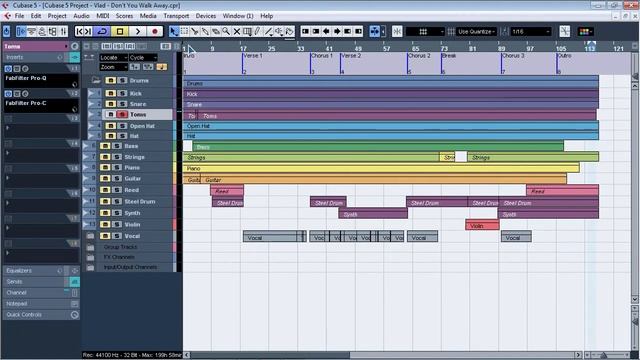Open the Audio menu
This screenshot has height=360, width=640.
81,16
